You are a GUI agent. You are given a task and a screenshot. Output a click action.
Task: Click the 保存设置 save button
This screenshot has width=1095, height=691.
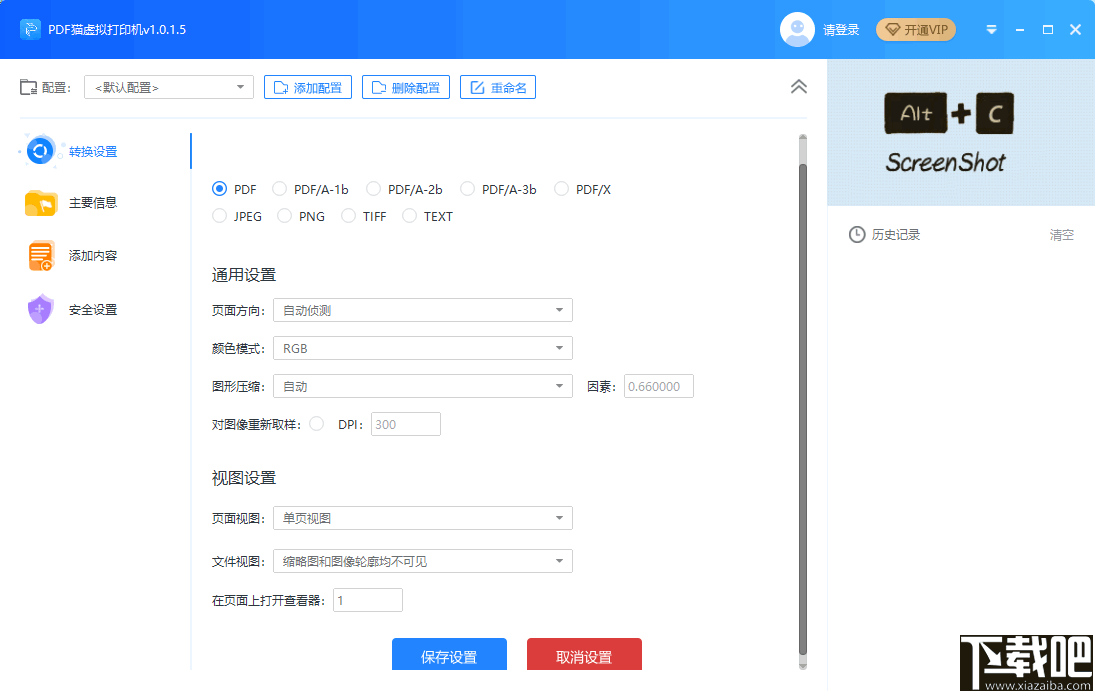coord(449,654)
